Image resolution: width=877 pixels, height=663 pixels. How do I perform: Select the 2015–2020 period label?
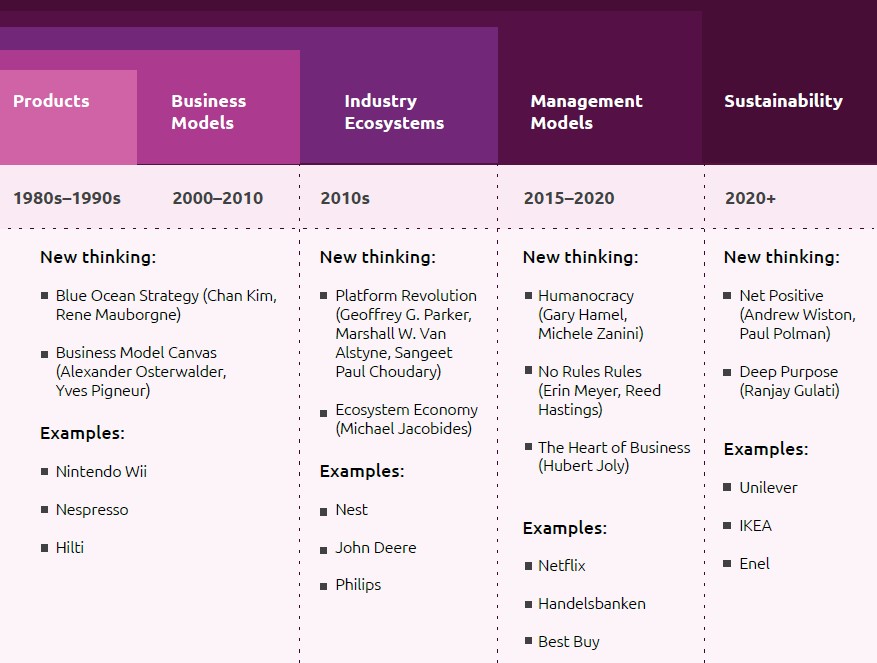pos(569,198)
